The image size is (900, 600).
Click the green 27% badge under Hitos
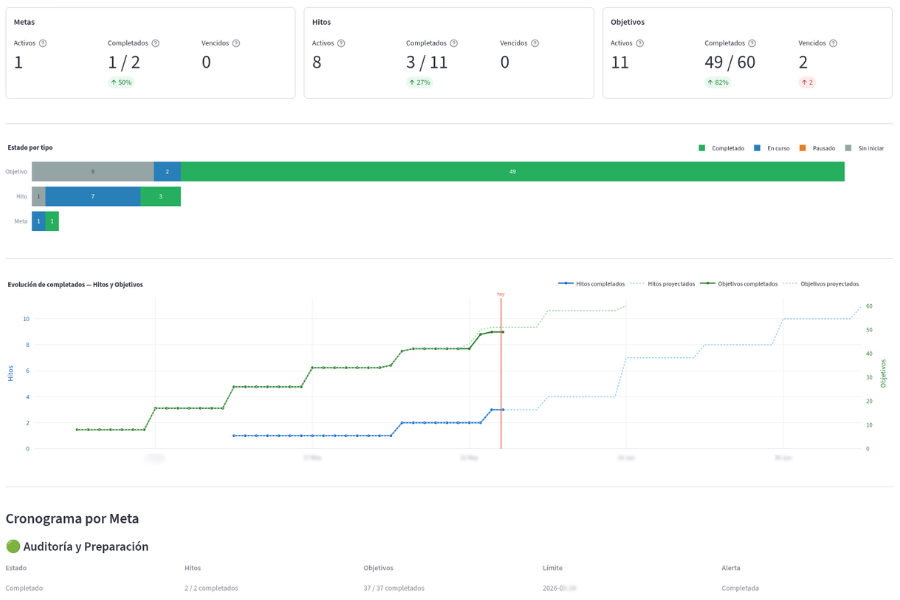point(420,82)
